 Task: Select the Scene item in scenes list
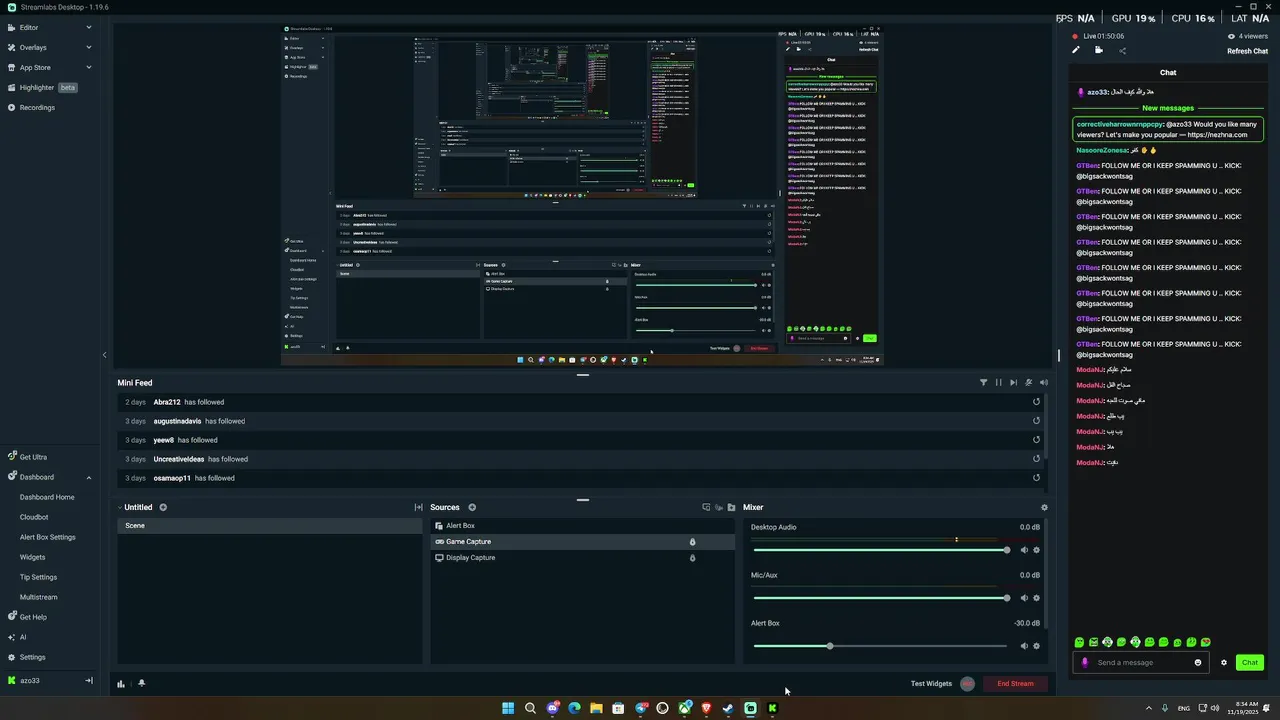click(270, 526)
